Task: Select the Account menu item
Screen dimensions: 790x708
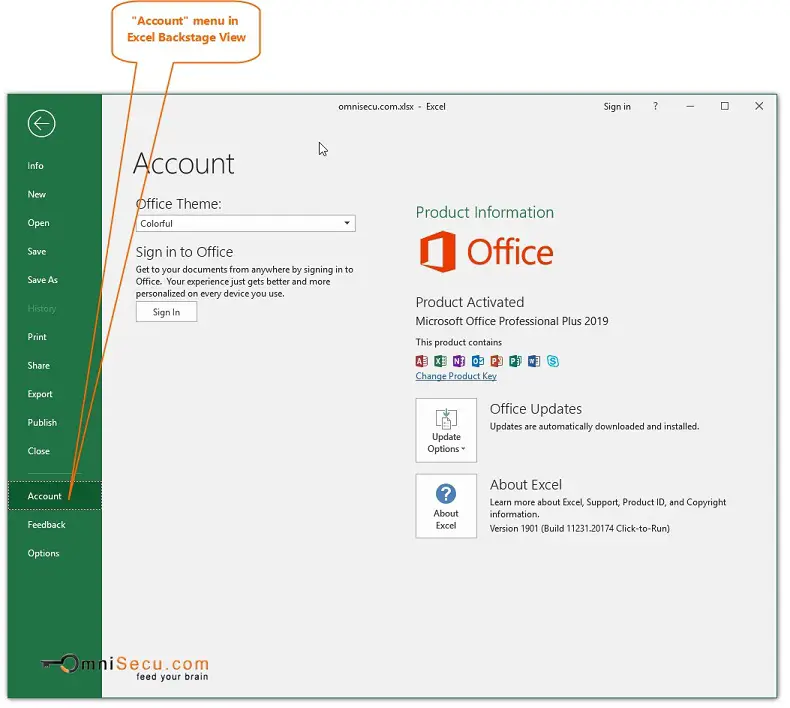Action: pyautogui.click(x=54, y=496)
